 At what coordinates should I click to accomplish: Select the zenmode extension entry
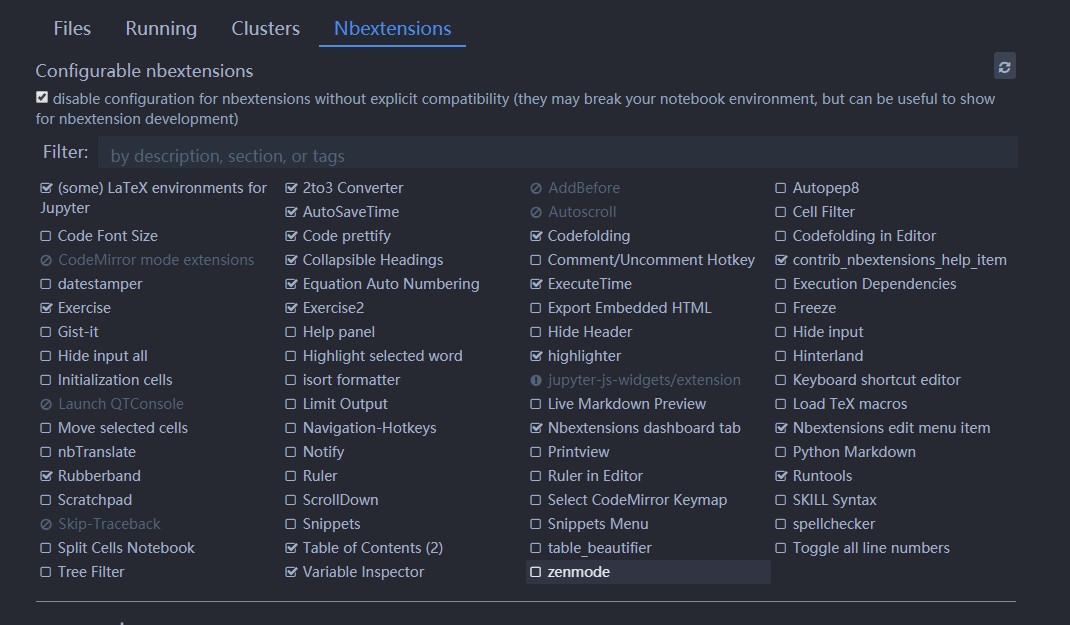tap(578, 572)
